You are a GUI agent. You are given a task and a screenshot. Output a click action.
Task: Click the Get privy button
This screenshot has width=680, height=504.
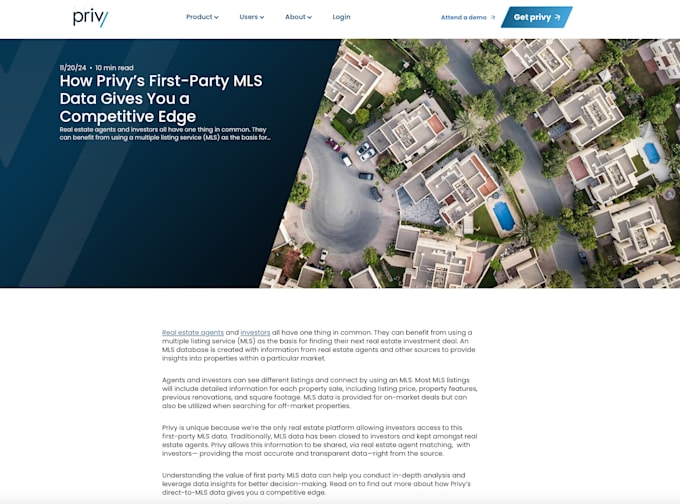click(x=536, y=17)
